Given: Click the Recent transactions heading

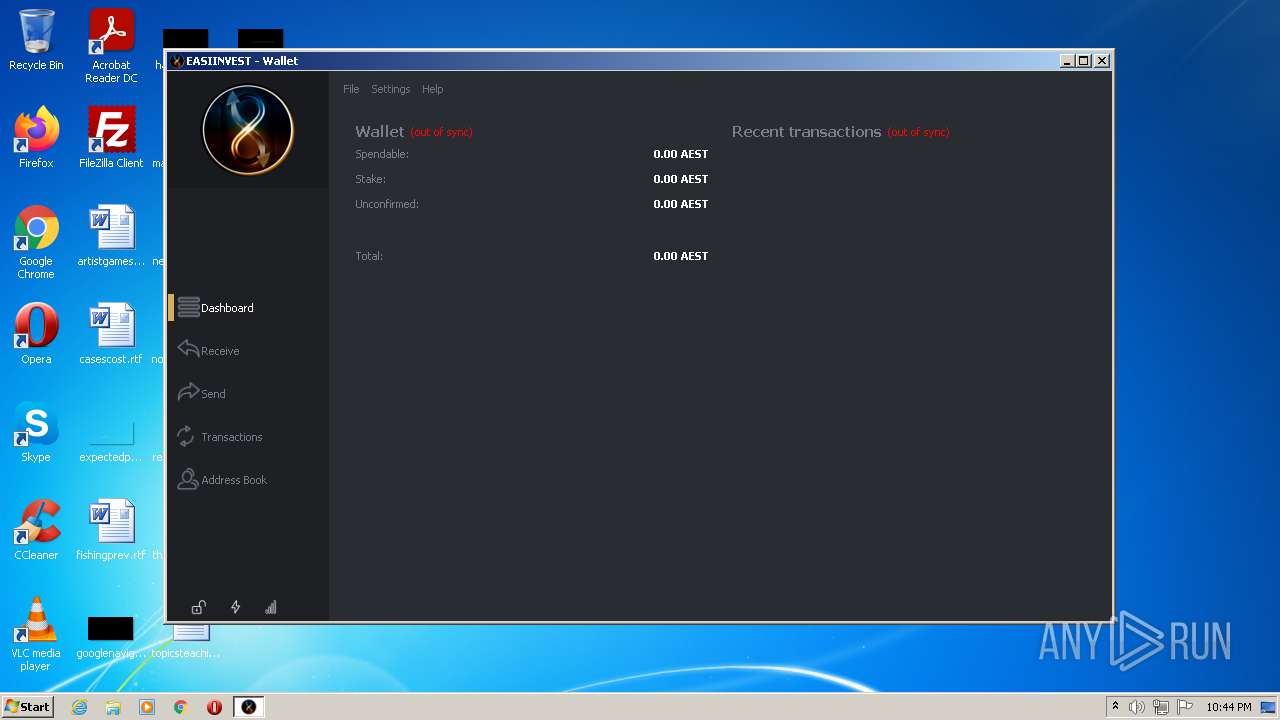Looking at the screenshot, I should point(806,132).
